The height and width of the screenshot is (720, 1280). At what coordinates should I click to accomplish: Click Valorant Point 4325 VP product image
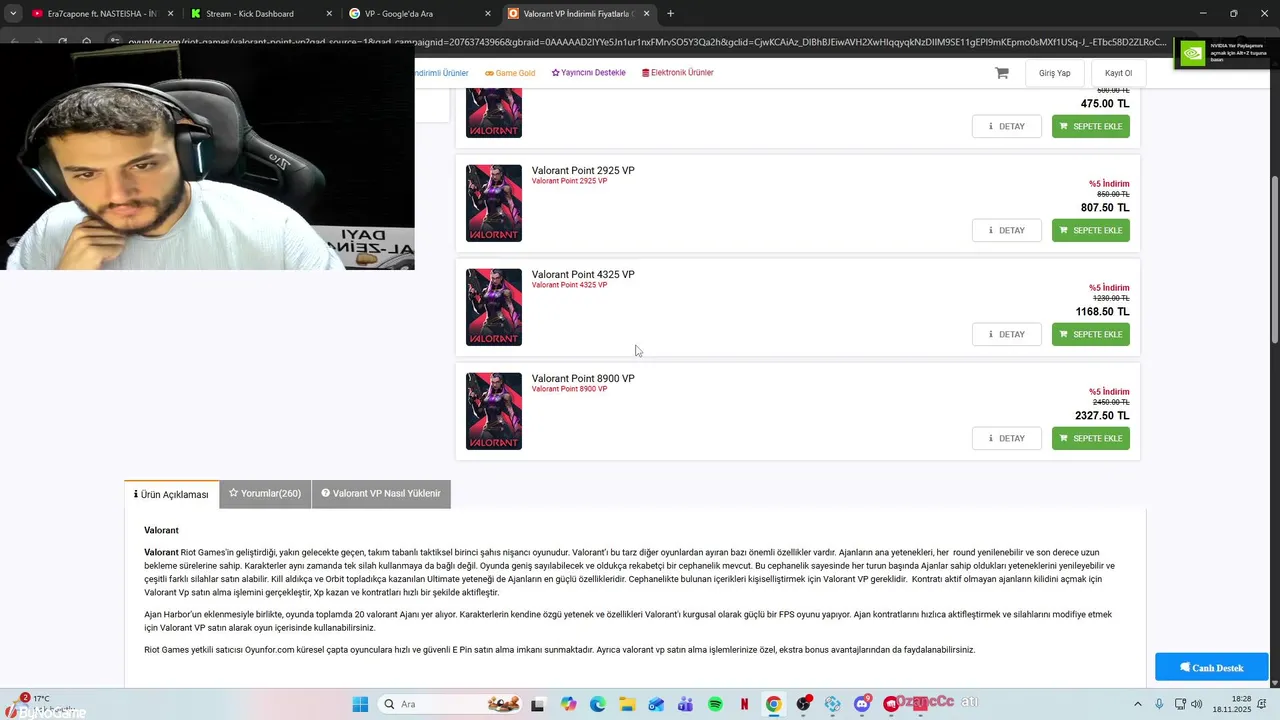pyautogui.click(x=494, y=307)
